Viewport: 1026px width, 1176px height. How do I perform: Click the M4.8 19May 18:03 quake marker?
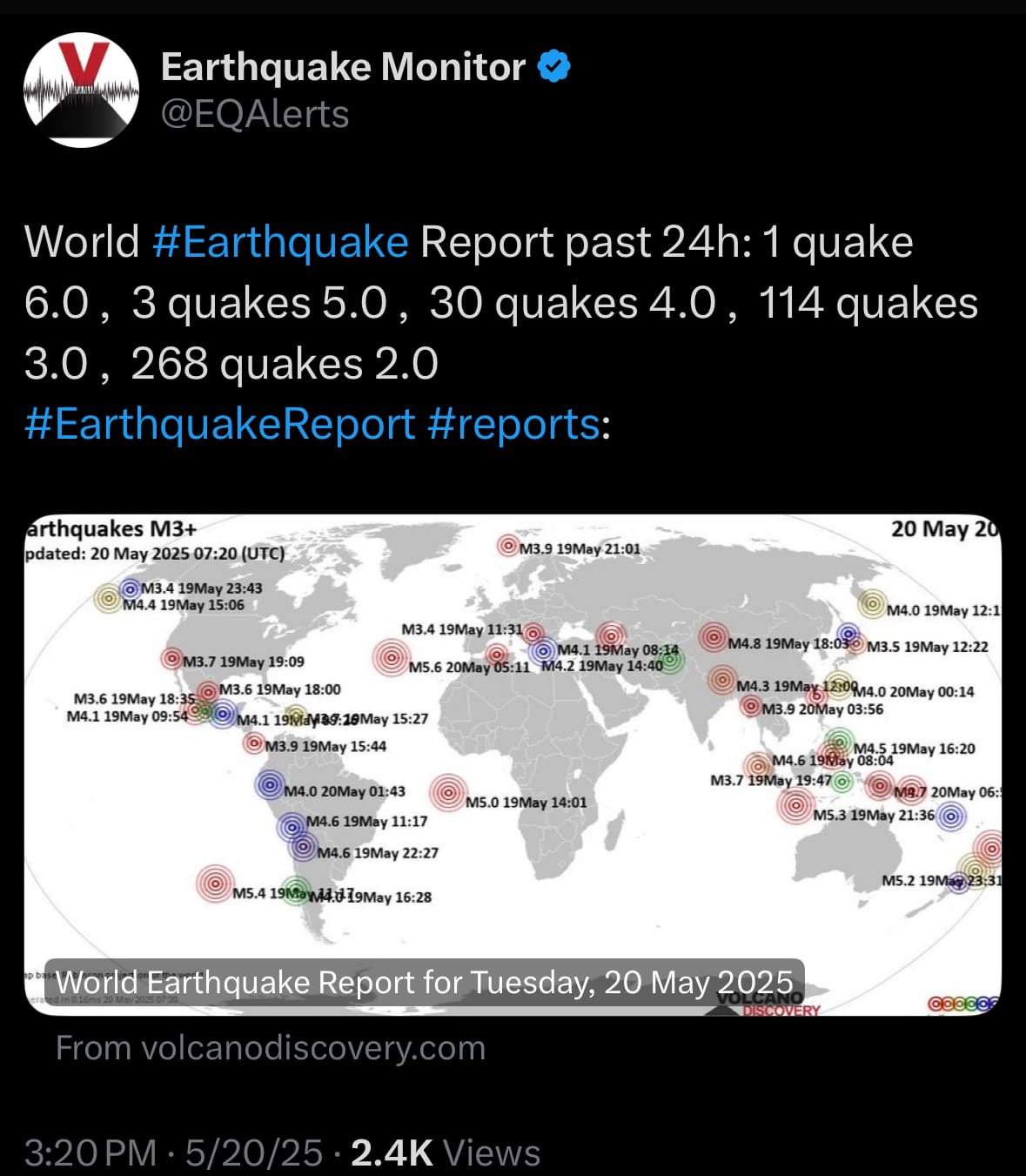click(x=714, y=639)
